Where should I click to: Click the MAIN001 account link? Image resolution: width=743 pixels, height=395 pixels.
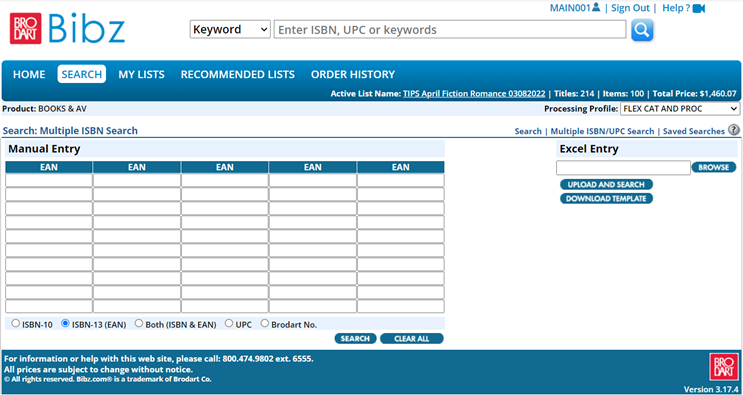[x=571, y=8]
